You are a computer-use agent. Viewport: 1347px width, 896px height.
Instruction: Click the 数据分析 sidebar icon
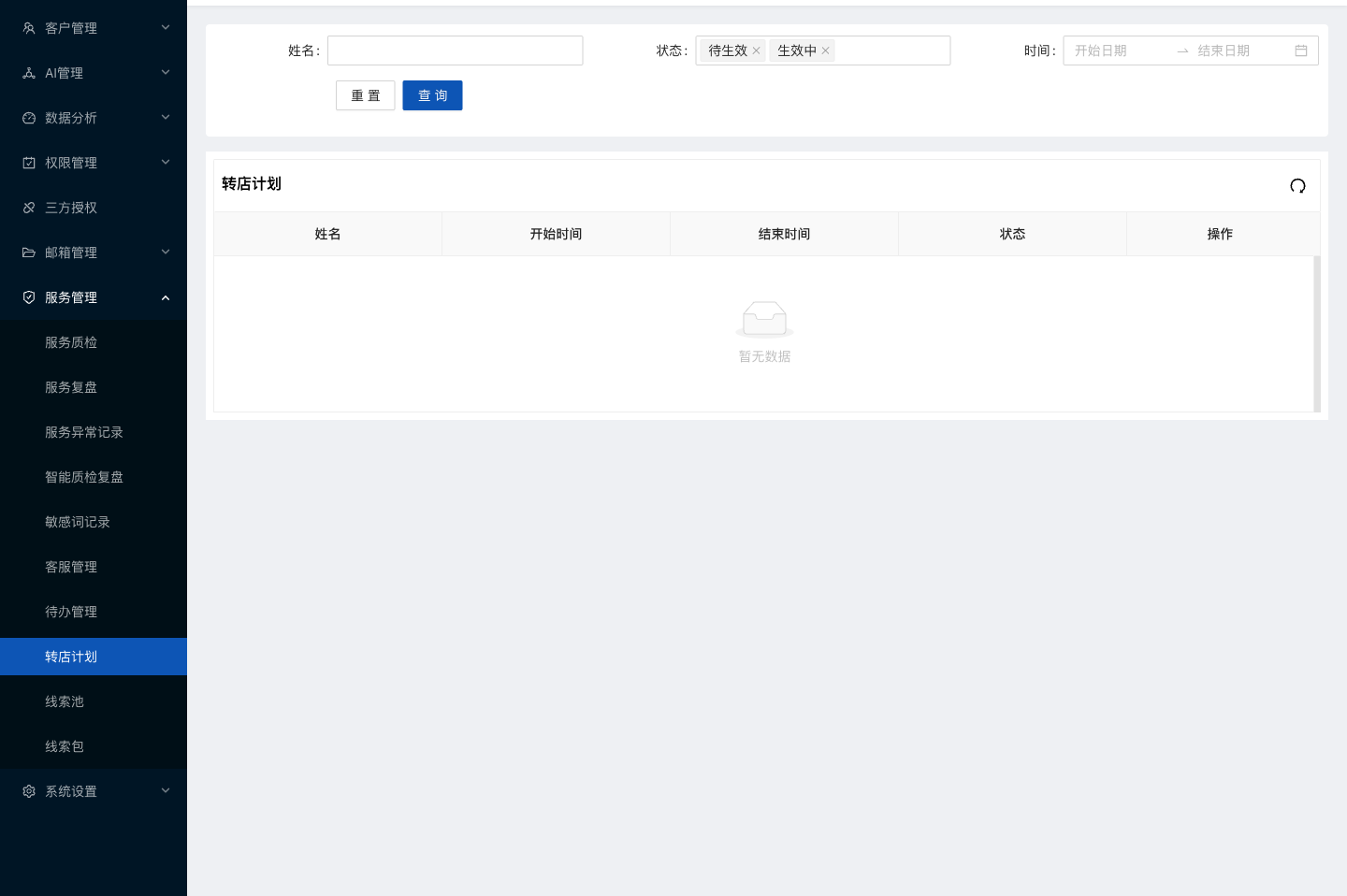tap(29, 118)
